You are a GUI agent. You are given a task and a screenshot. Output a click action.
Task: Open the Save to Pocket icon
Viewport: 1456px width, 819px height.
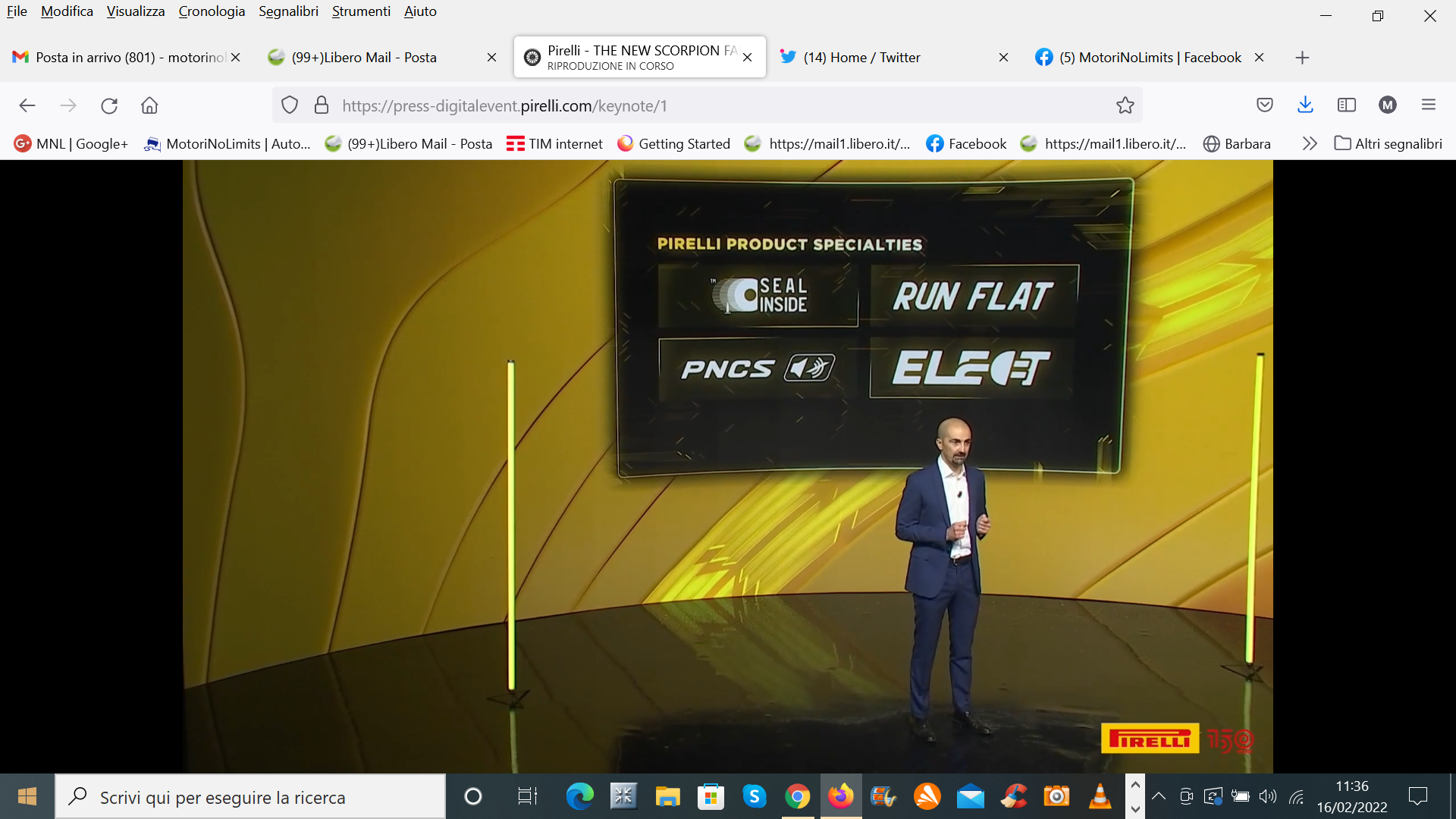(x=1264, y=105)
